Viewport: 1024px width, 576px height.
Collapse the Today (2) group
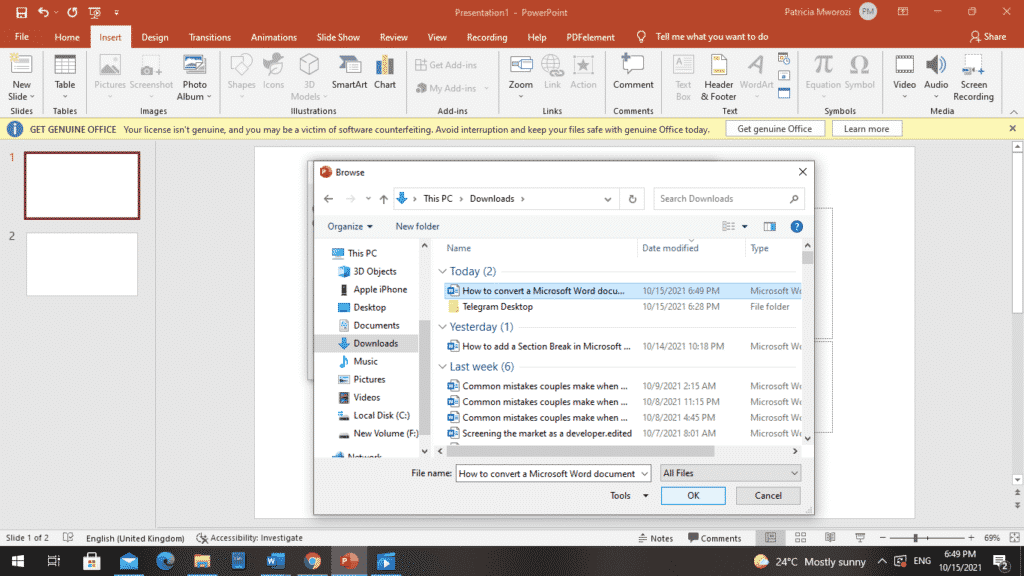[442, 271]
